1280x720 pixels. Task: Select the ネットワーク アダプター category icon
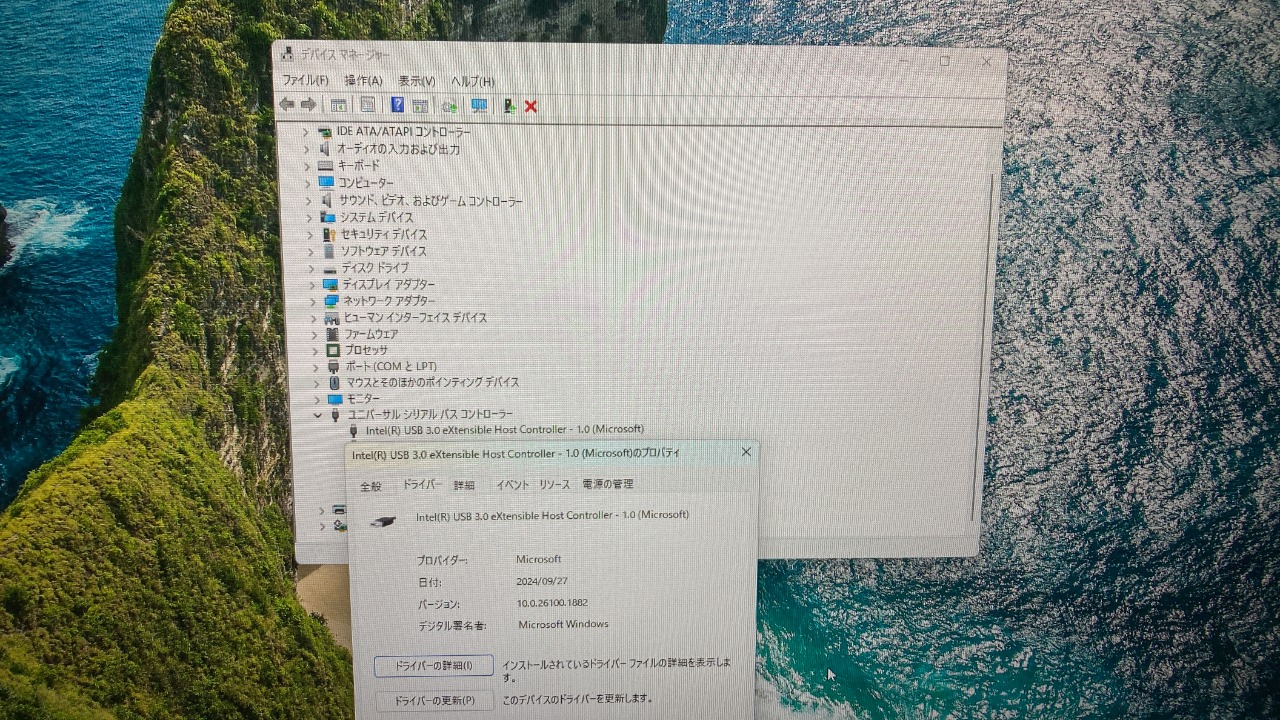(x=331, y=301)
